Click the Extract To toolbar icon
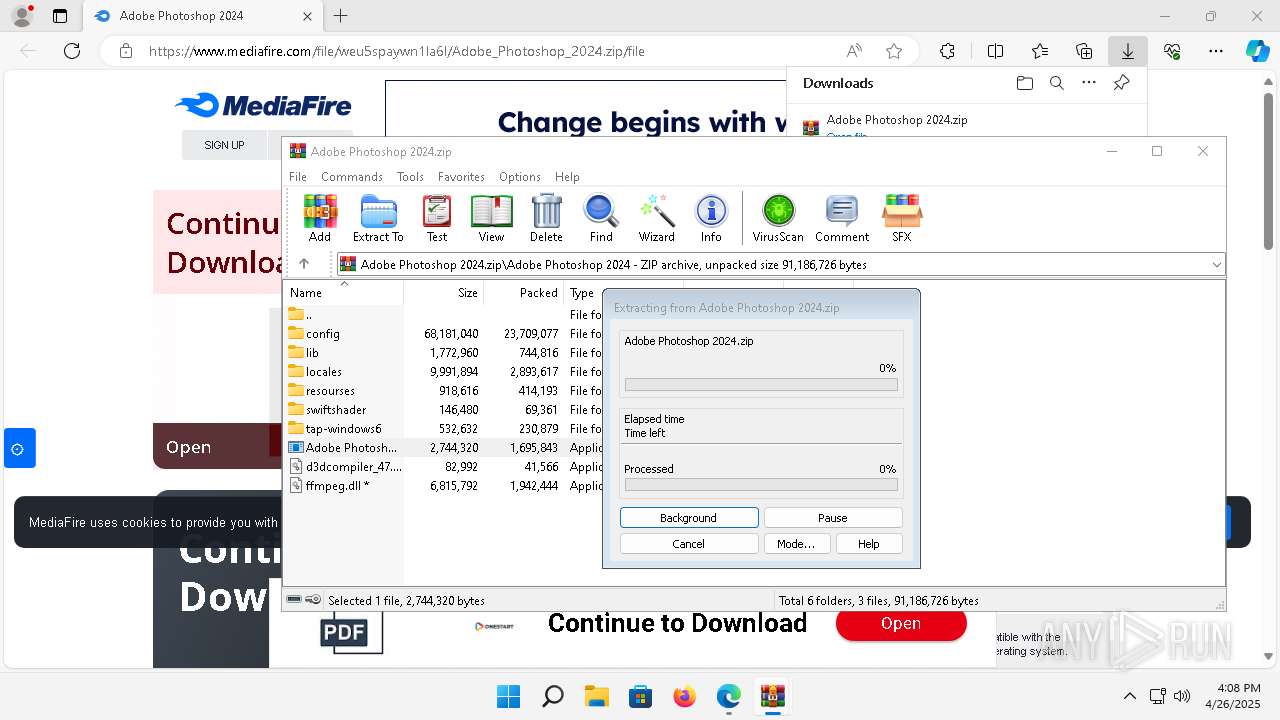Image resolution: width=1280 pixels, height=720 pixels. pyautogui.click(x=378, y=218)
